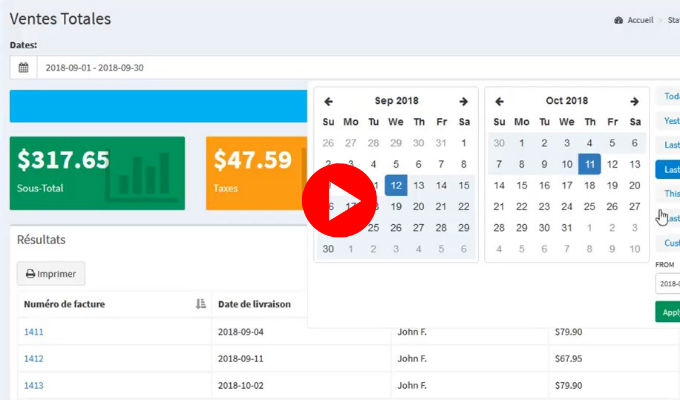The image size is (680, 400).
Task: Choose September 5 in the Sep 2018 calendar
Action: (396, 164)
